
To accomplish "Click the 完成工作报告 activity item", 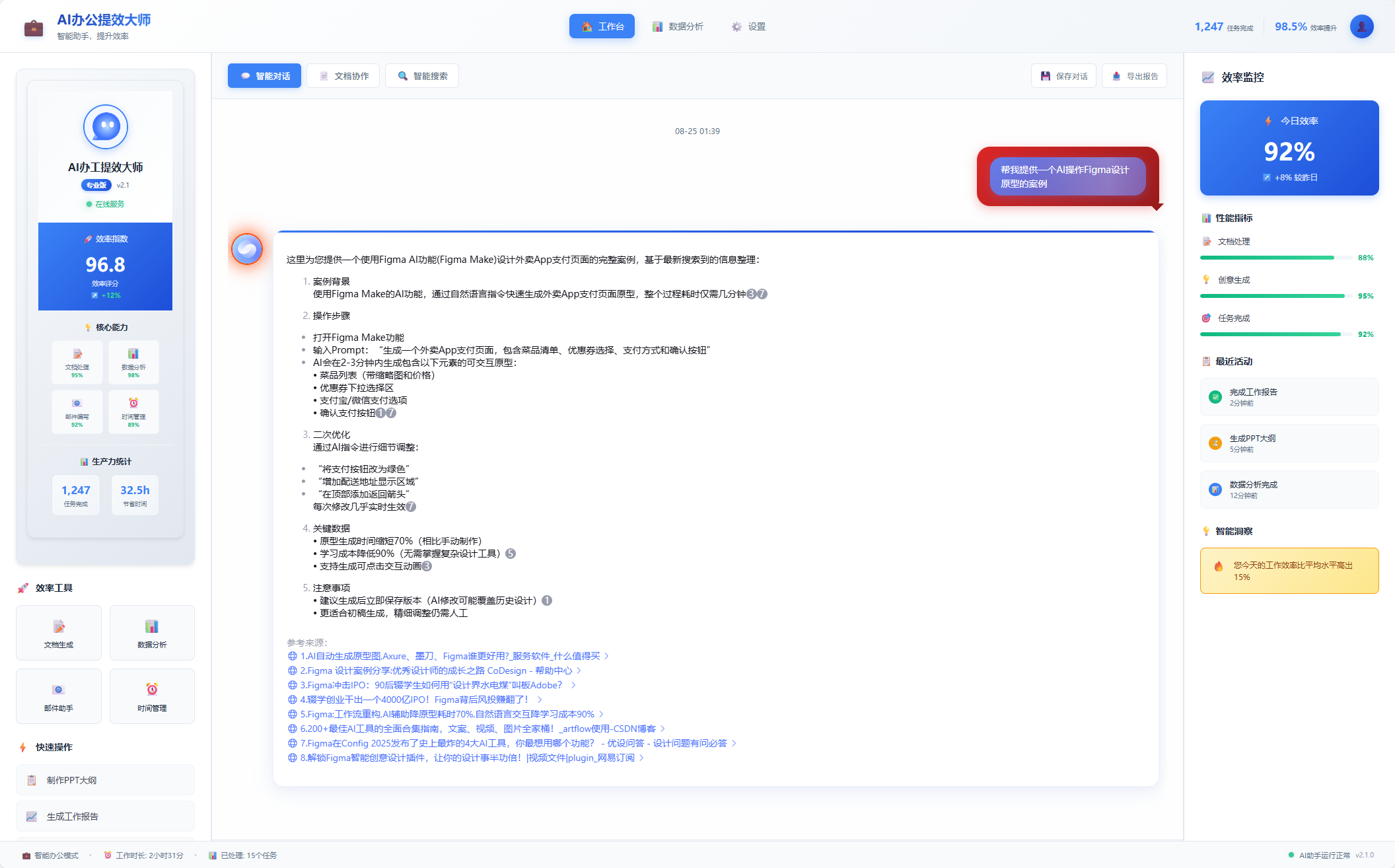I will coord(1289,397).
